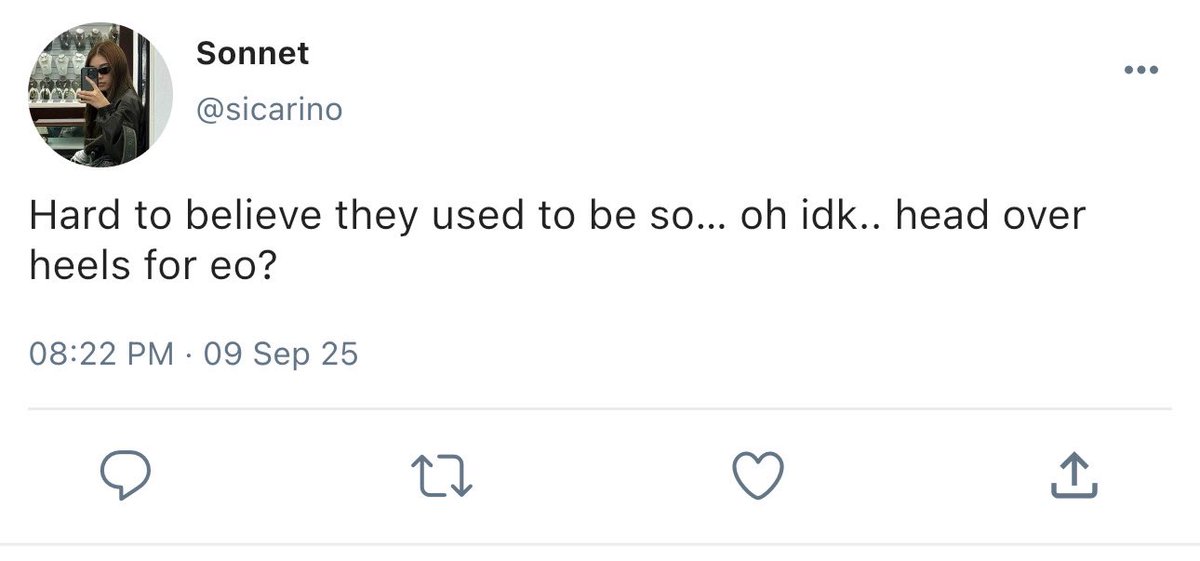Open Sonnet's profile picture

pos(99,94)
